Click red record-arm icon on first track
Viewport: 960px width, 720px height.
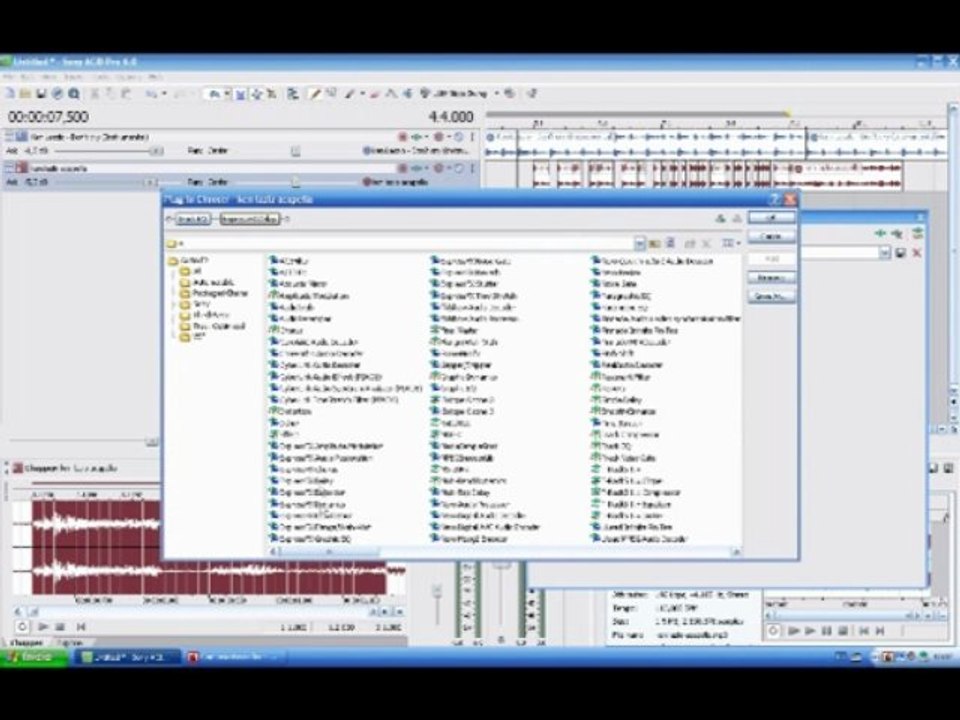(403, 136)
